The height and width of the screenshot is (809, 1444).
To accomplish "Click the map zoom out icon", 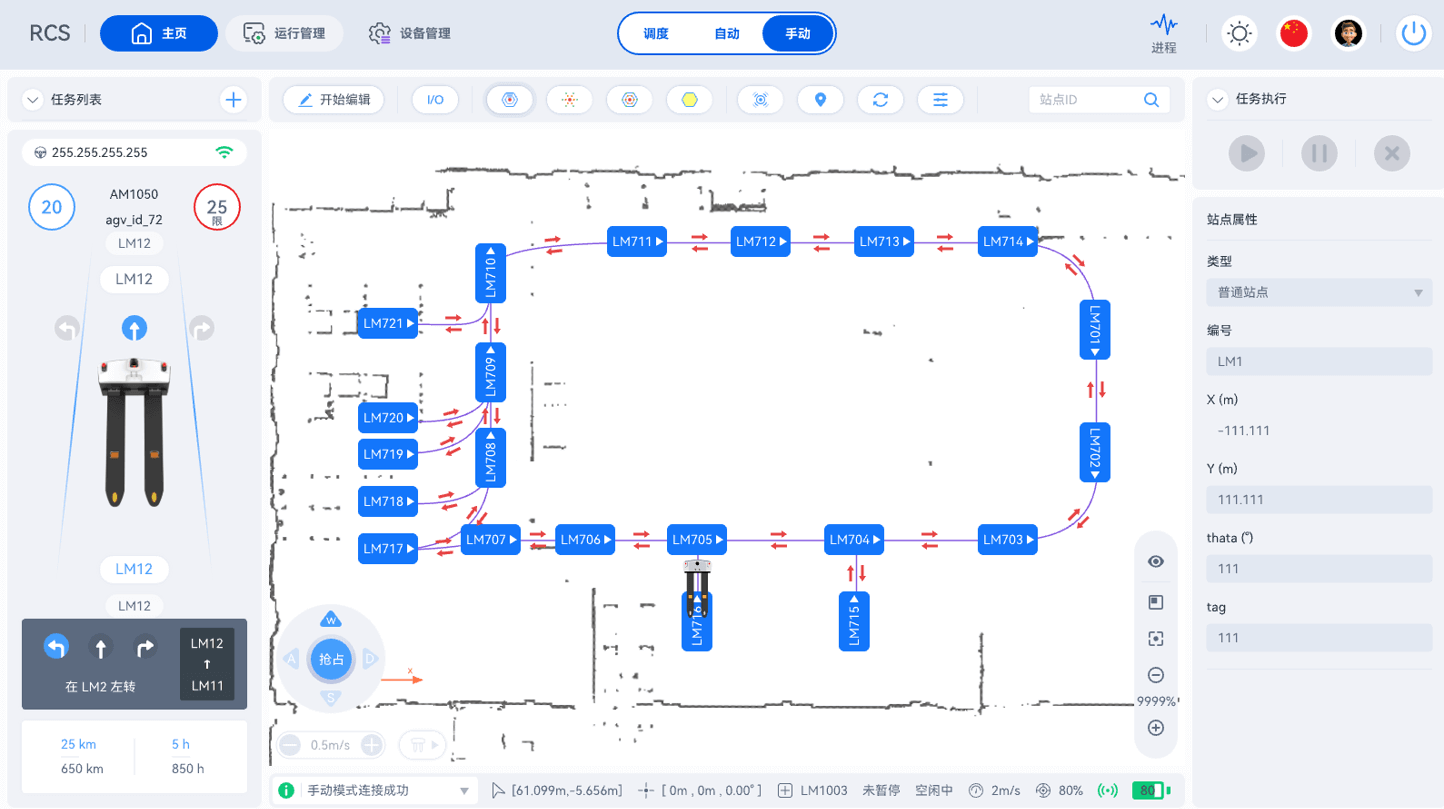I will click(x=1156, y=675).
